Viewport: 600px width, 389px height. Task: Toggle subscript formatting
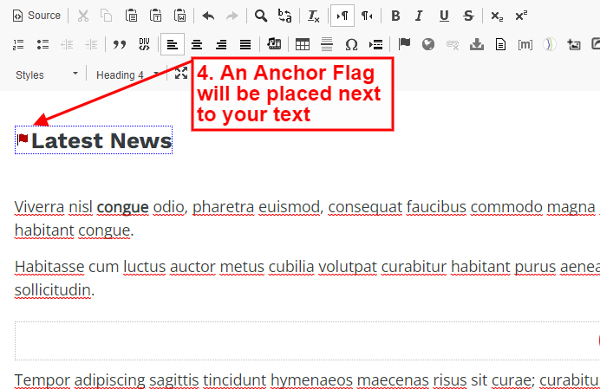pos(497,16)
